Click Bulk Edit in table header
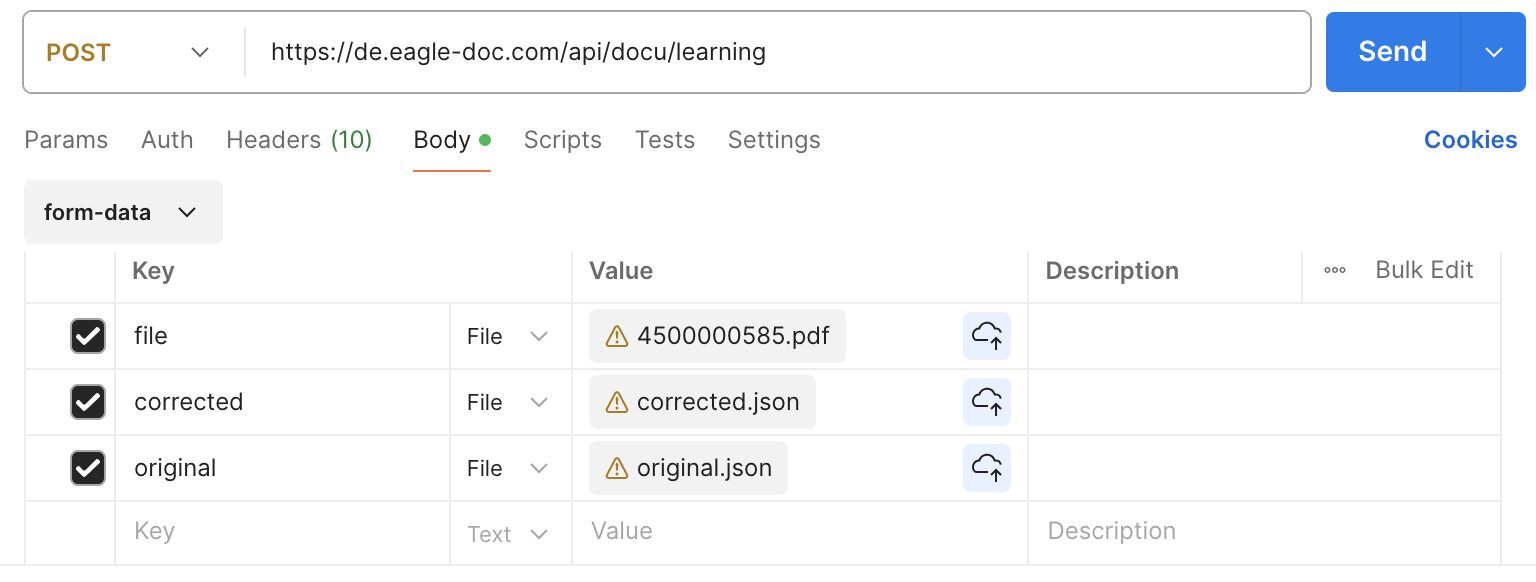 tap(1424, 270)
